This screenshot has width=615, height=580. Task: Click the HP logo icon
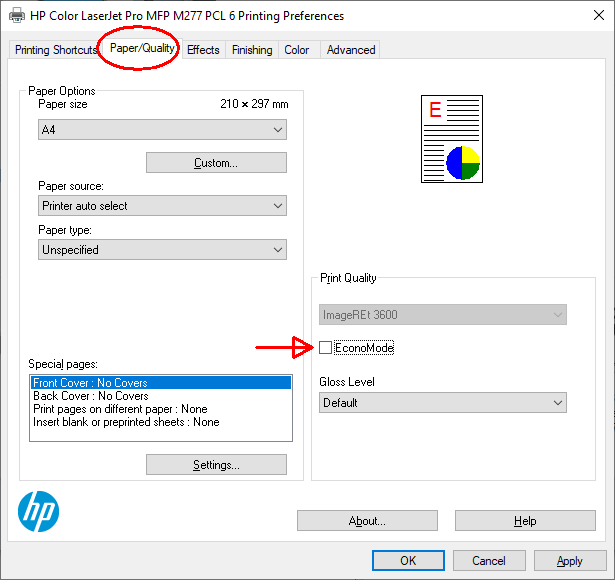[38, 511]
